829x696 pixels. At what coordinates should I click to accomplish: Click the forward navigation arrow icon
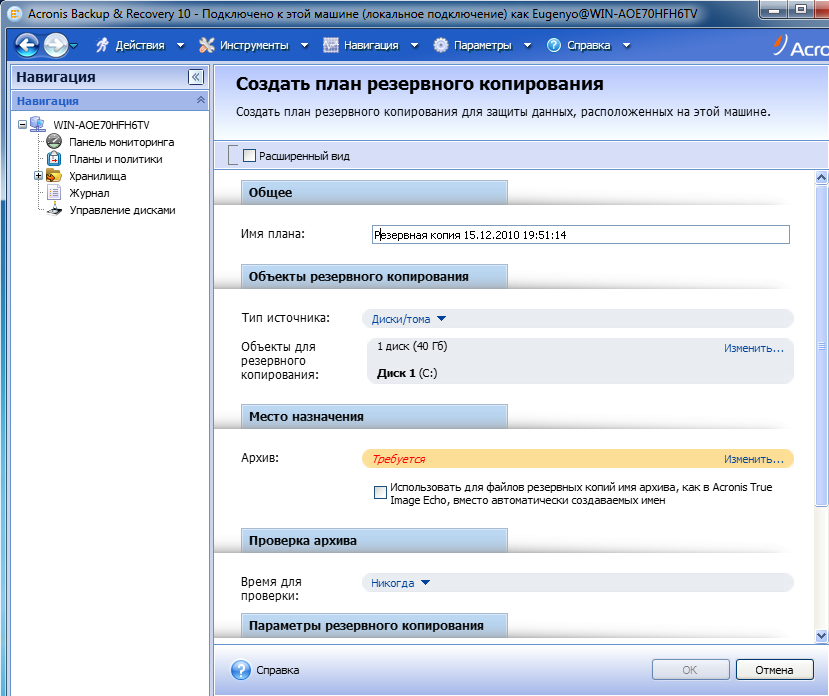pyautogui.click(x=56, y=45)
